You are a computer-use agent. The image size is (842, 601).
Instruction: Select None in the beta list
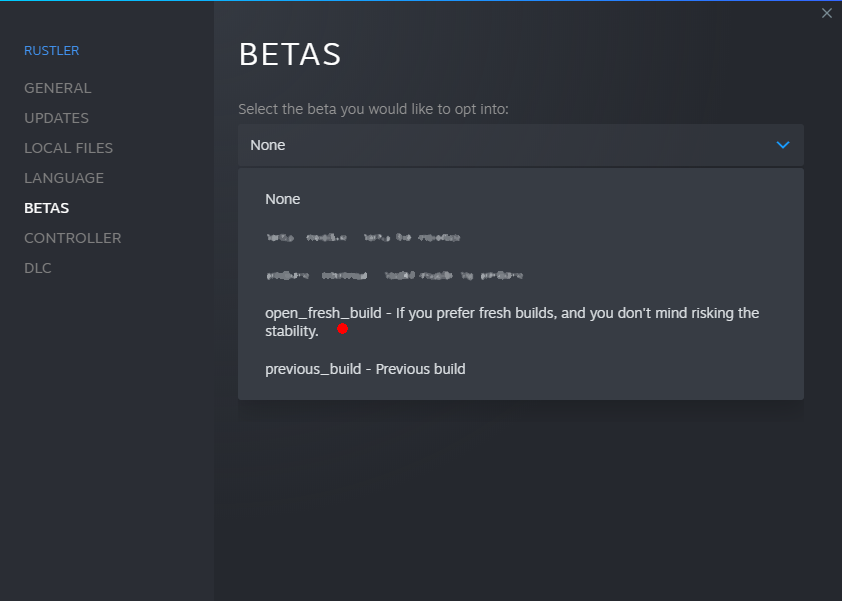[282, 199]
